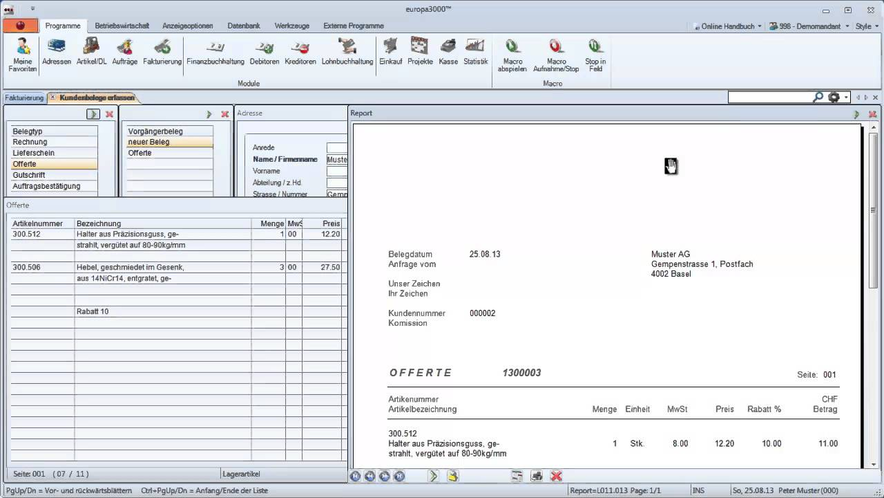Open Meine Favoriten
The width and height of the screenshot is (884, 498).
(23, 54)
